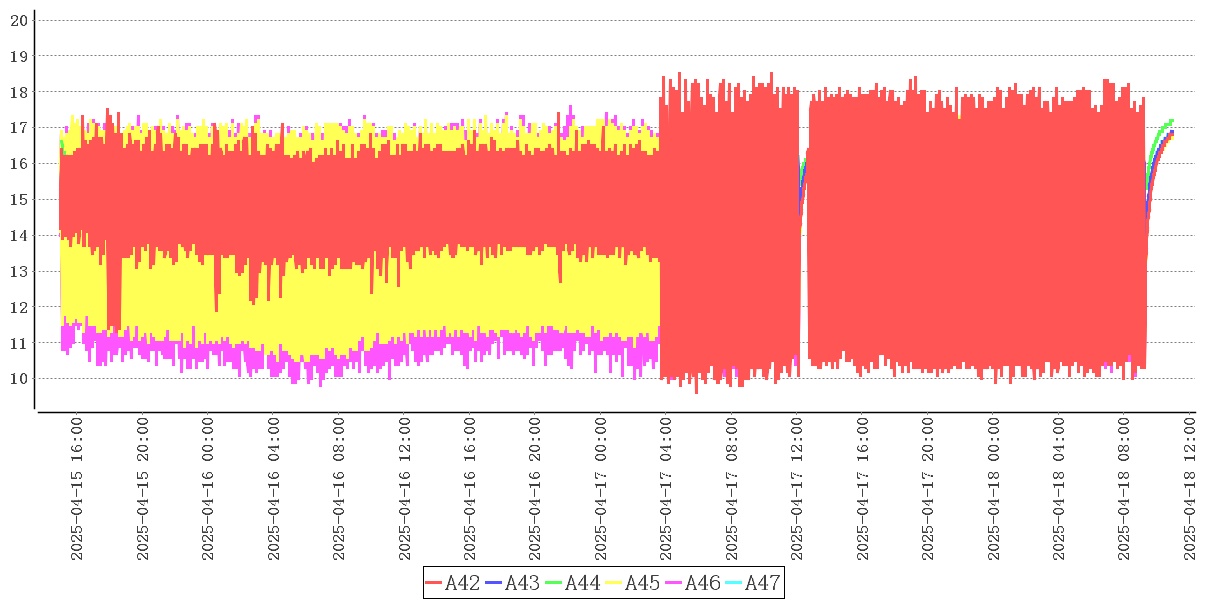Viewport: 1207px width, 600px height.
Task: Click the 2025-04-17 12:00 axis label
Action: pos(797,490)
